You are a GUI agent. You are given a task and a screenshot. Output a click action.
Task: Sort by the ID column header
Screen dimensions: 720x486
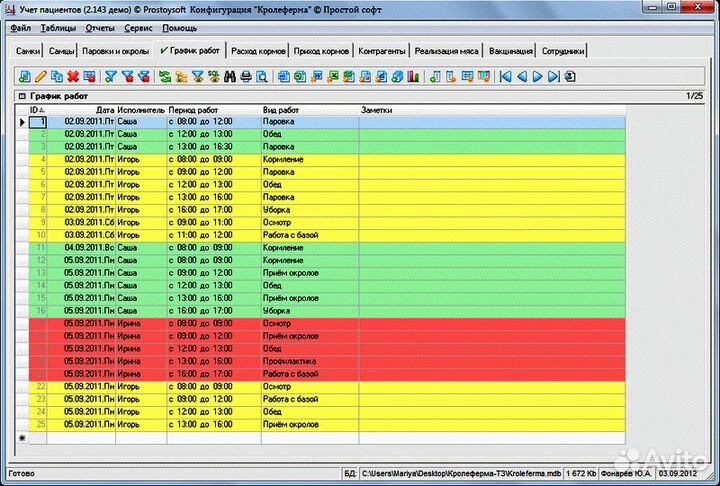(x=38, y=109)
